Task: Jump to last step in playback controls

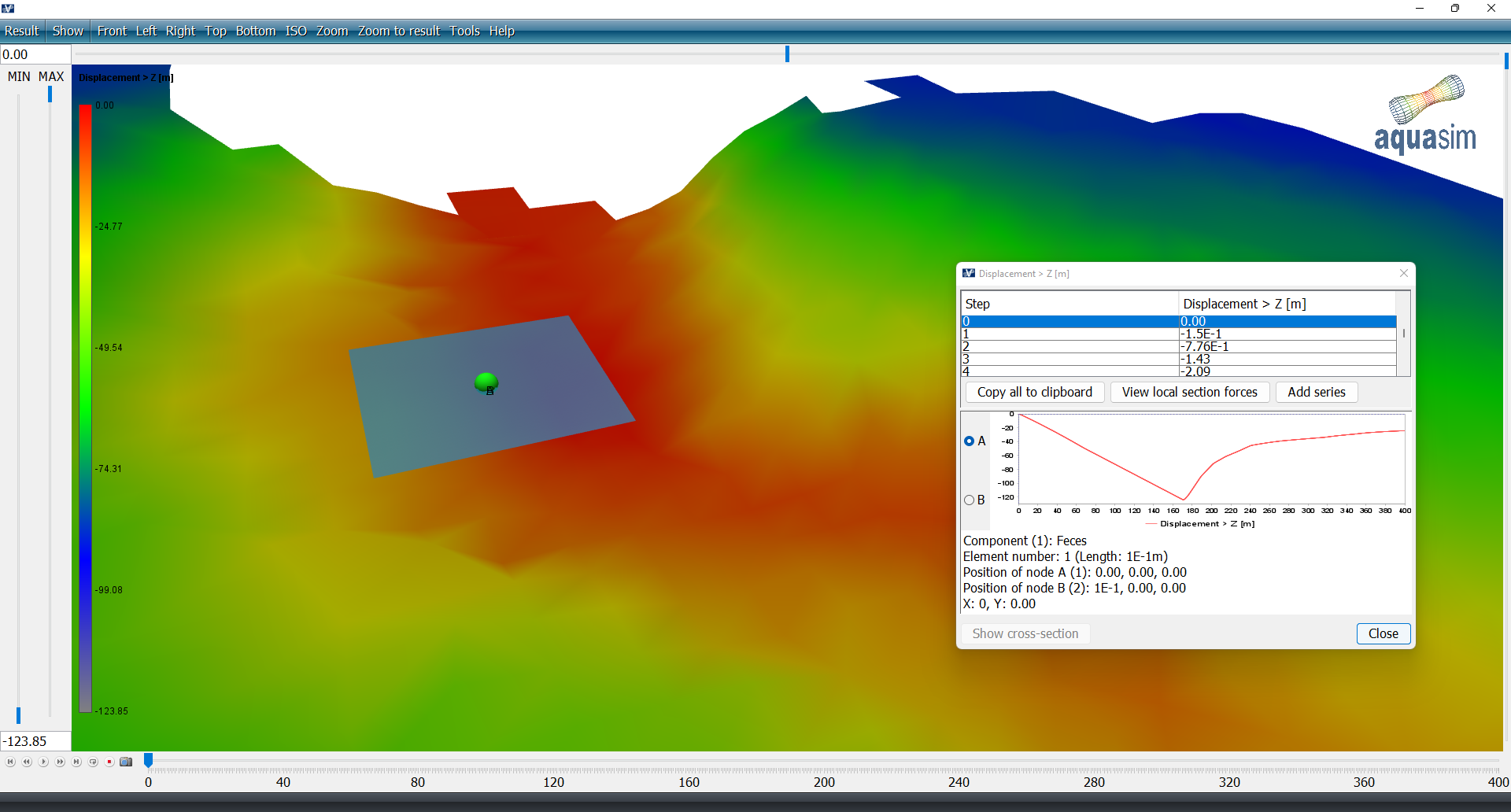Action: pyautogui.click(x=76, y=762)
